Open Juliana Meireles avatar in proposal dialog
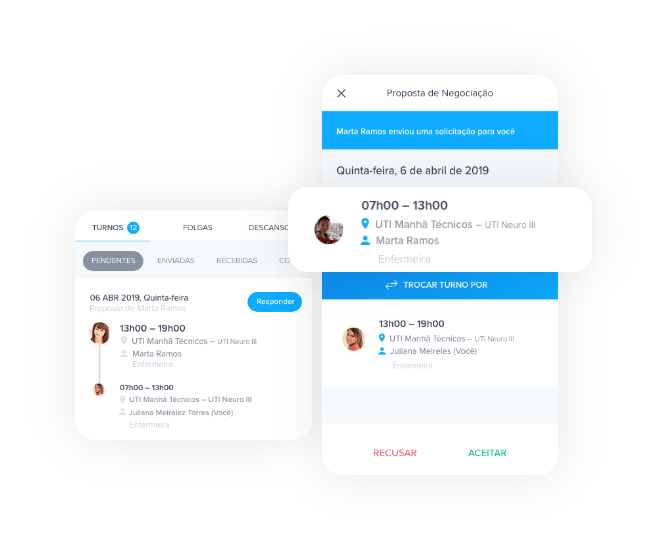This screenshot has height=550, width=667. (x=353, y=339)
